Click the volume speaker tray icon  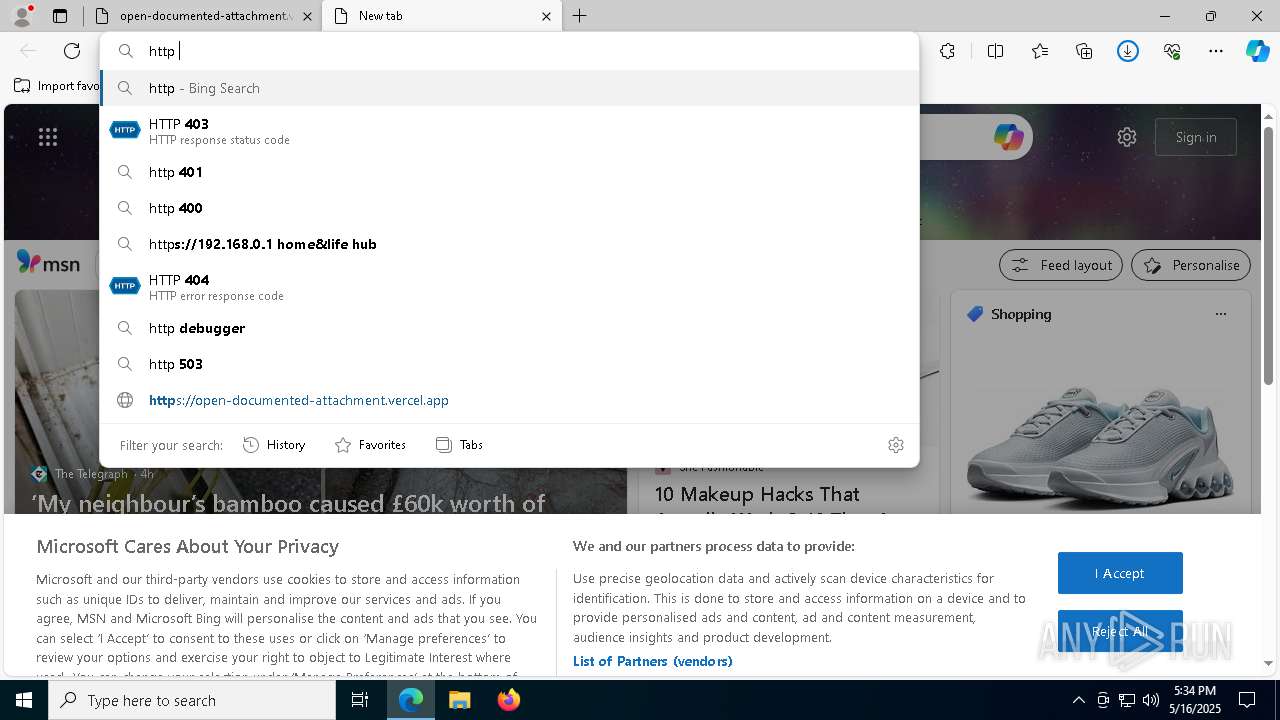[x=1150, y=700]
